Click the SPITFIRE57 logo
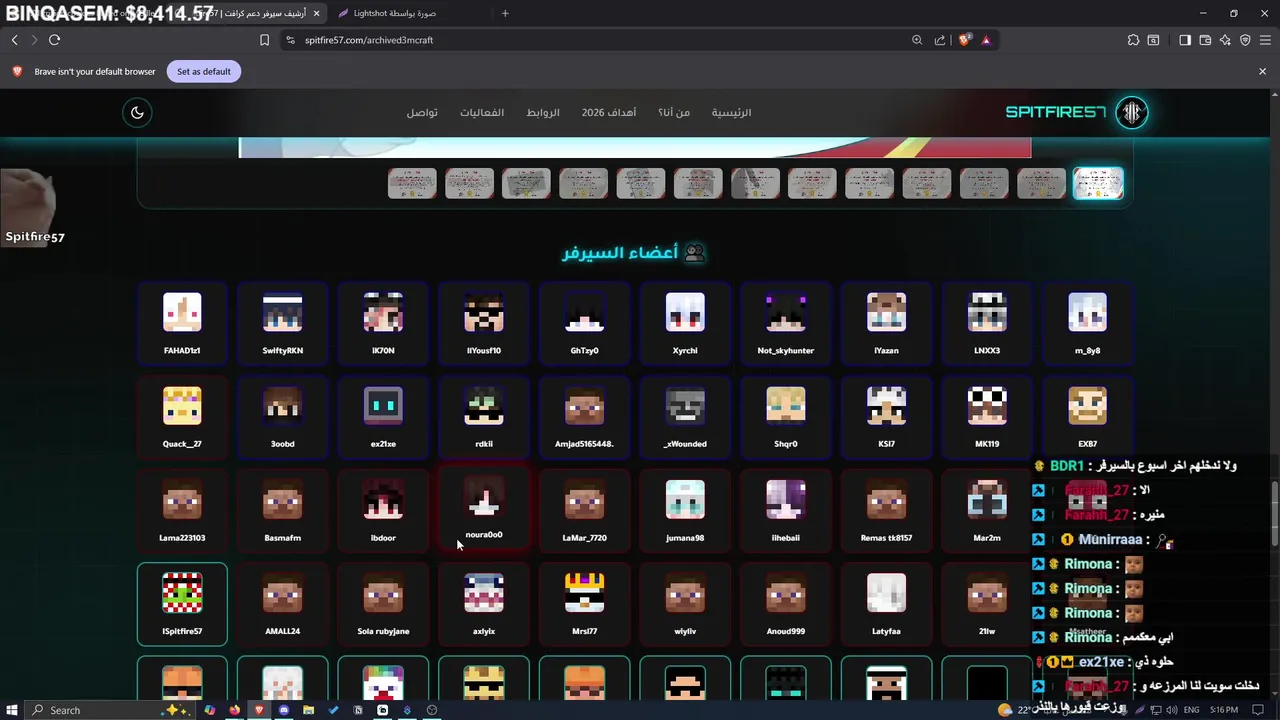Viewport: 1280px width, 720px height. pyautogui.click(x=1076, y=112)
